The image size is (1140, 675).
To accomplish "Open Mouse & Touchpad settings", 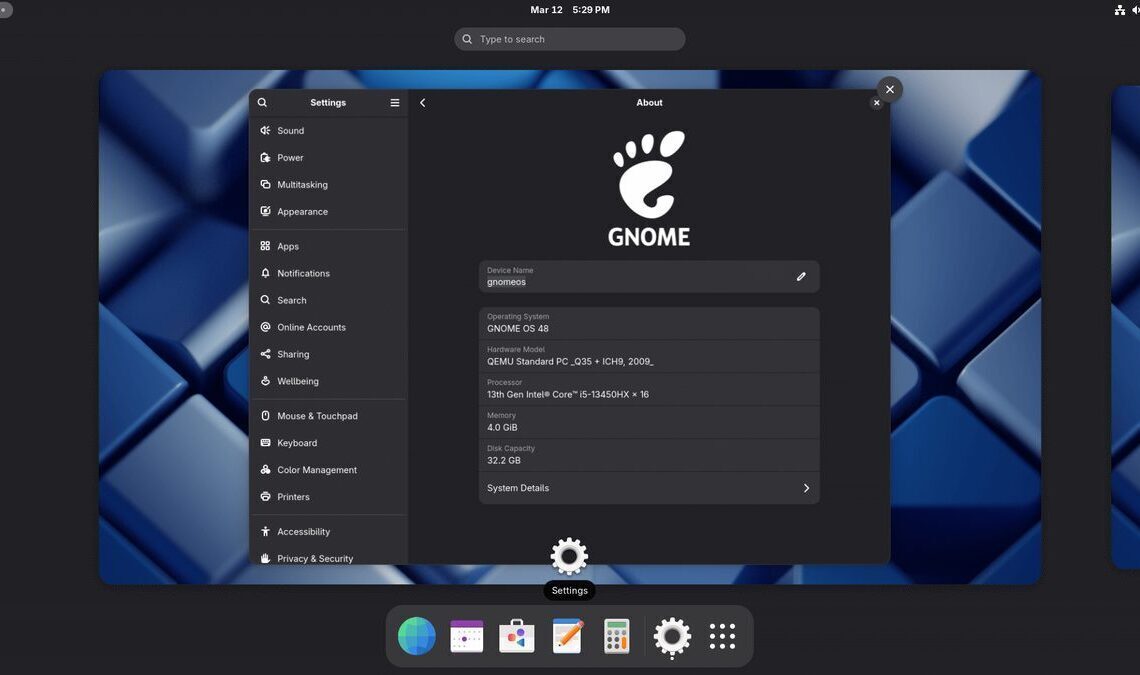I will click(328, 416).
